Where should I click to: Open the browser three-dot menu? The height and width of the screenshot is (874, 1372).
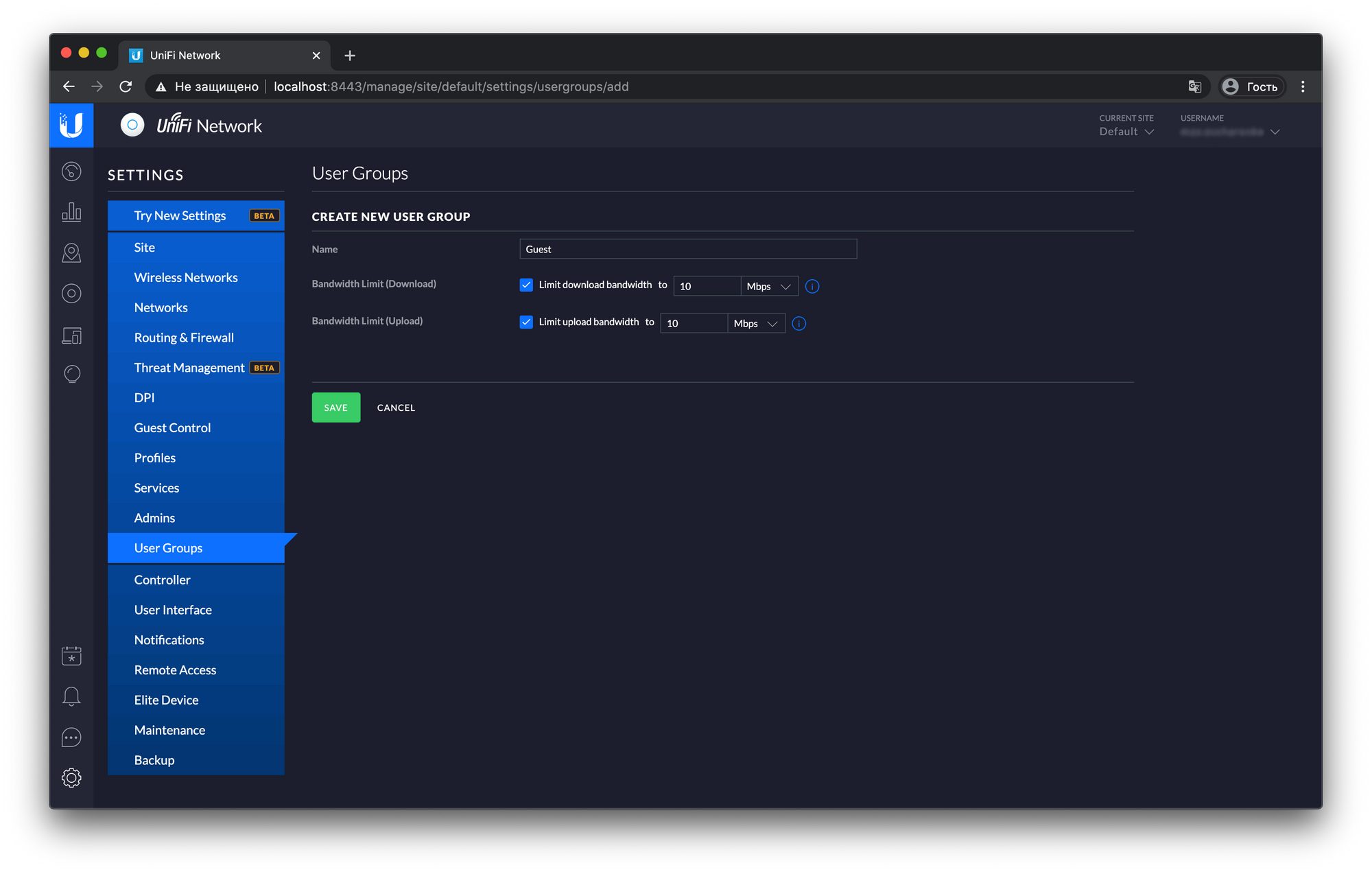[1303, 86]
